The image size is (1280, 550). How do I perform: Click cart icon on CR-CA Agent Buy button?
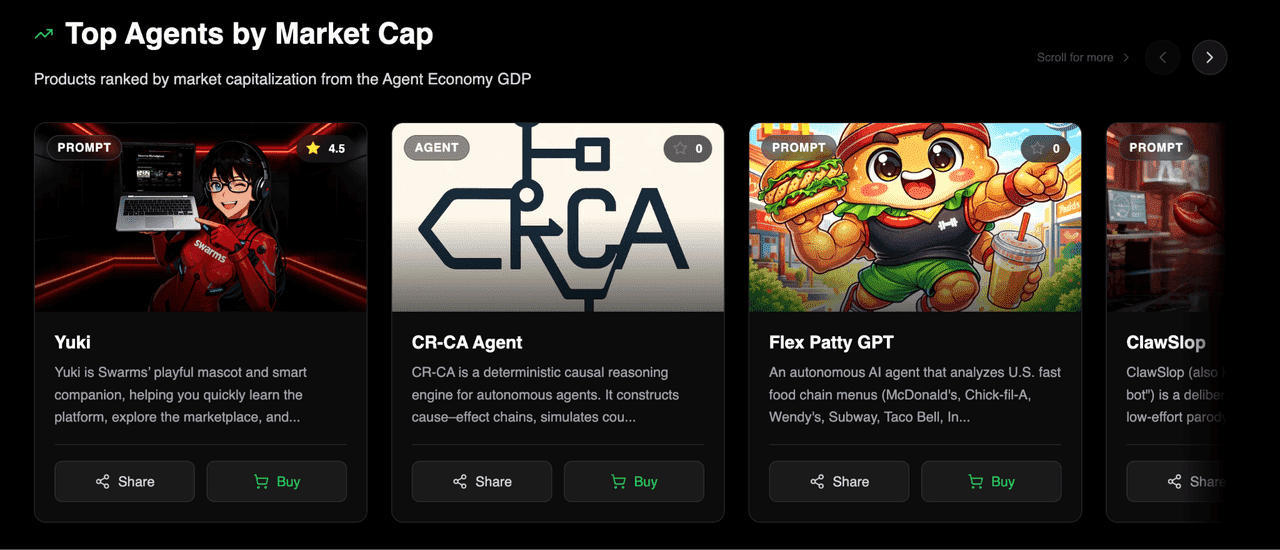618,482
